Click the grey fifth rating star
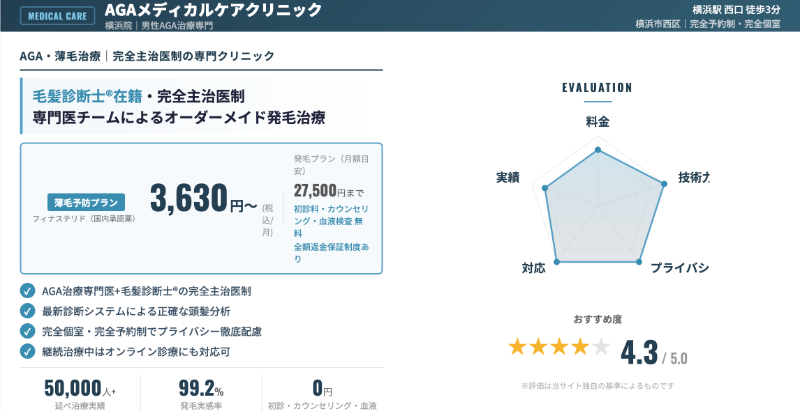Viewport: 800px width, 418px height. click(600, 347)
